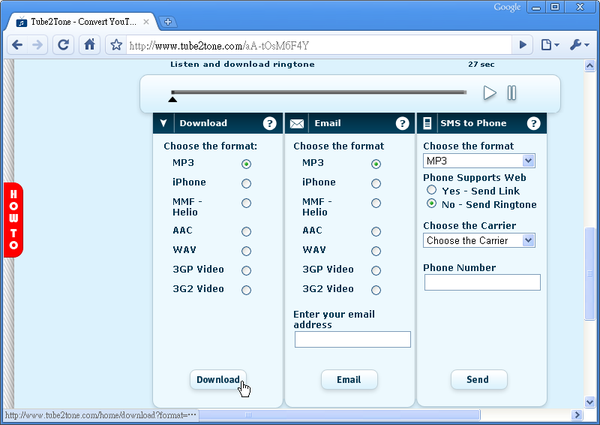Click the Go arrow beside address bar
Image resolution: width=600 pixels, height=425 pixels.
tap(523, 45)
